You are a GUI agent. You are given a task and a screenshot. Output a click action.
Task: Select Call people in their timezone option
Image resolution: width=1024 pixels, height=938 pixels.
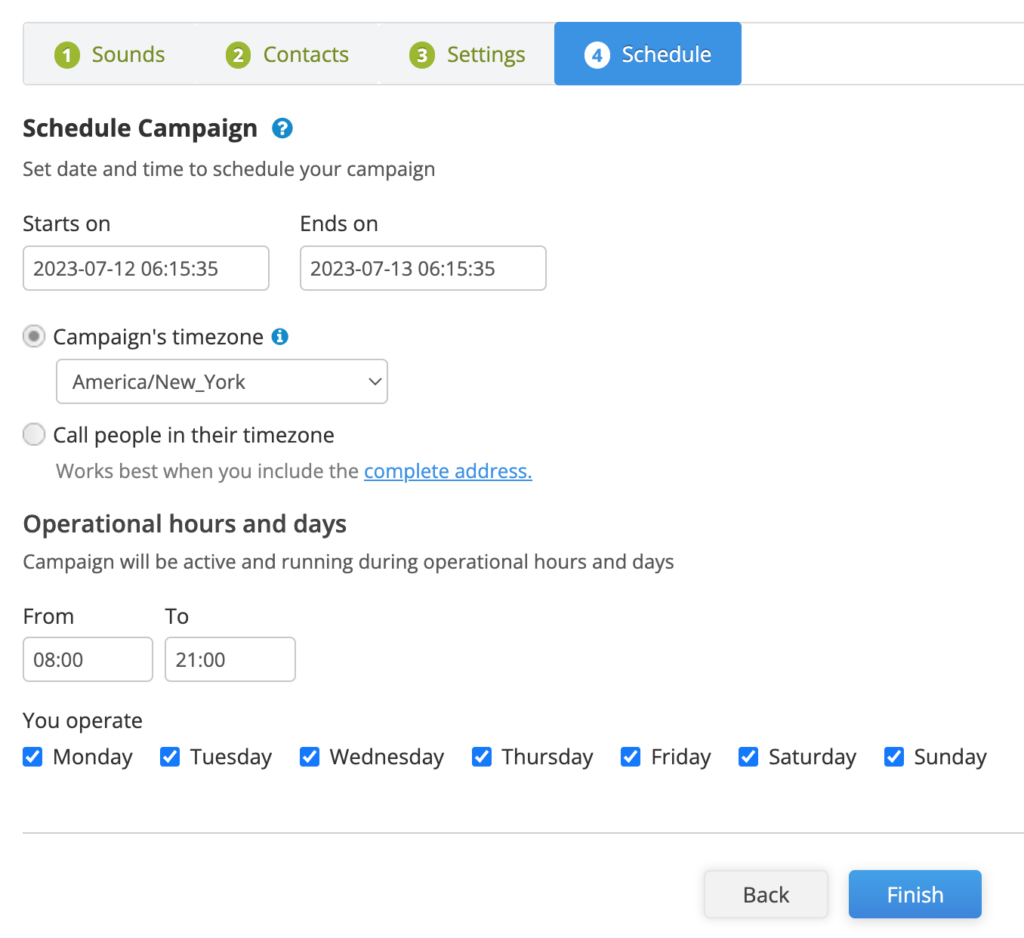(x=34, y=434)
